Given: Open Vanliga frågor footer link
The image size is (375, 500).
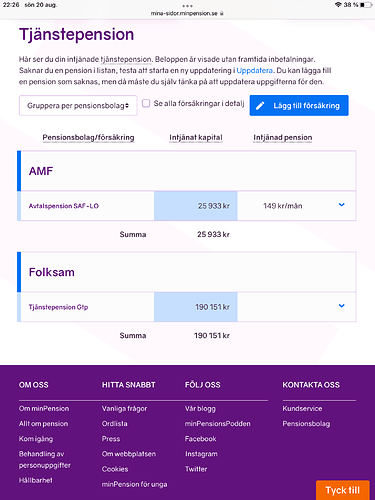Looking at the screenshot, I should (124, 409).
